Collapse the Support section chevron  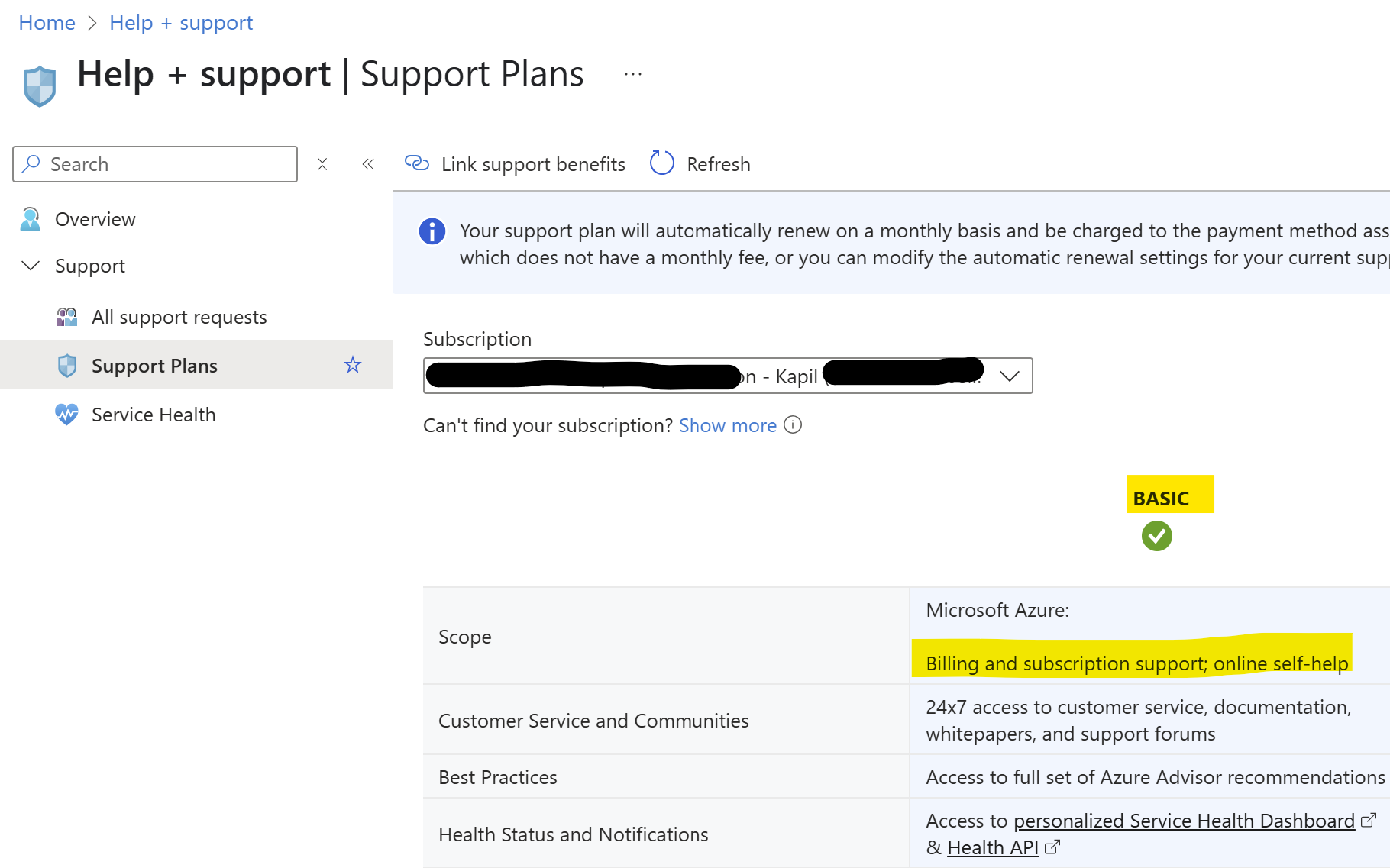point(30,266)
